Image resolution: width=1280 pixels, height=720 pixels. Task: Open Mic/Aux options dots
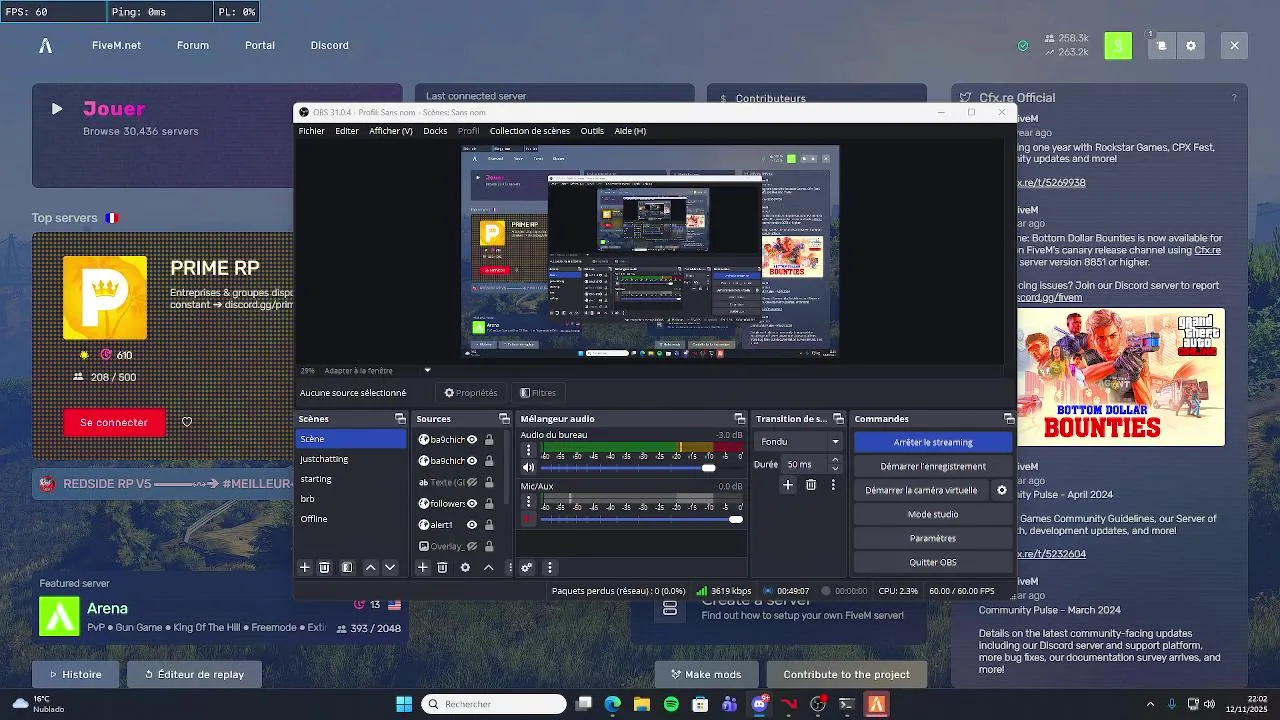(529, 501)
